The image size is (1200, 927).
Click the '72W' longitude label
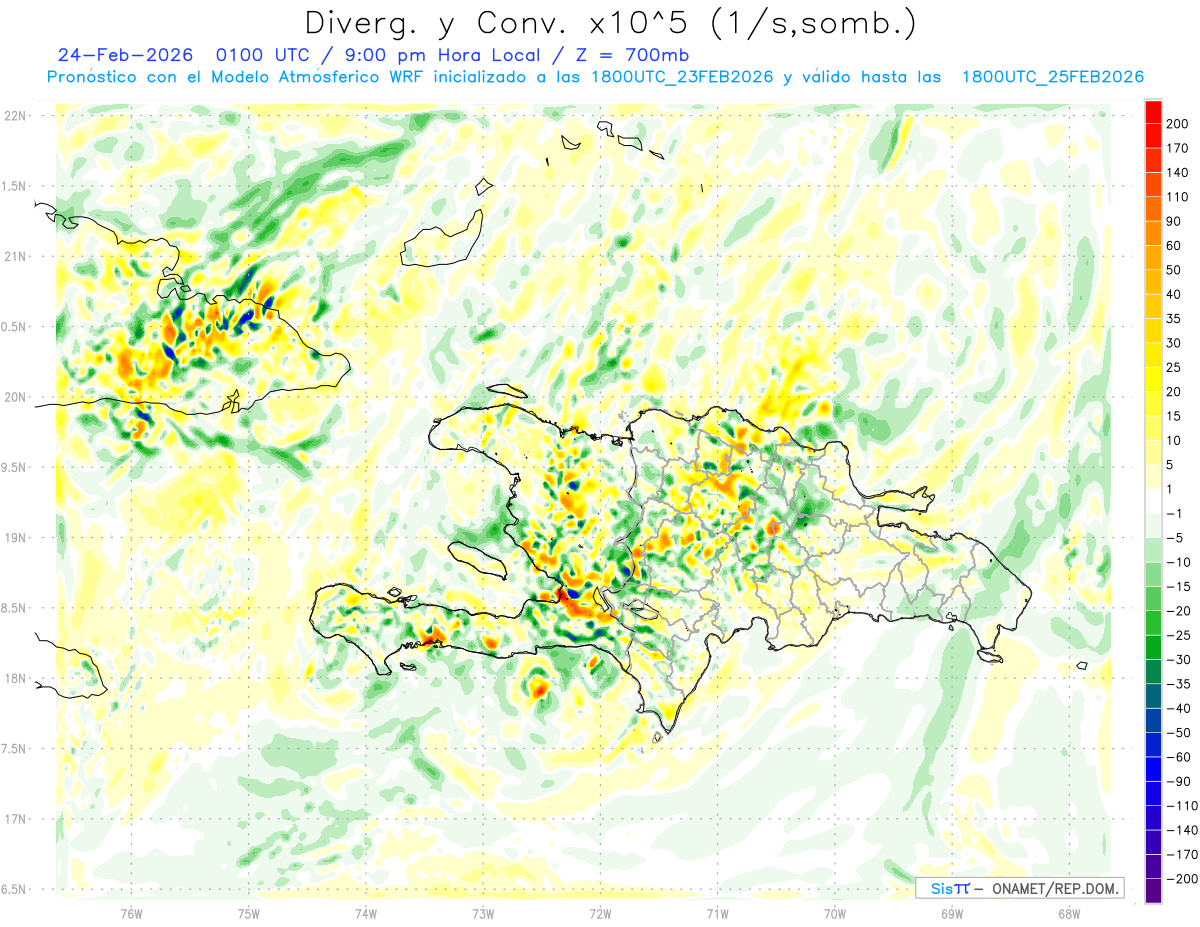point(600,913)
